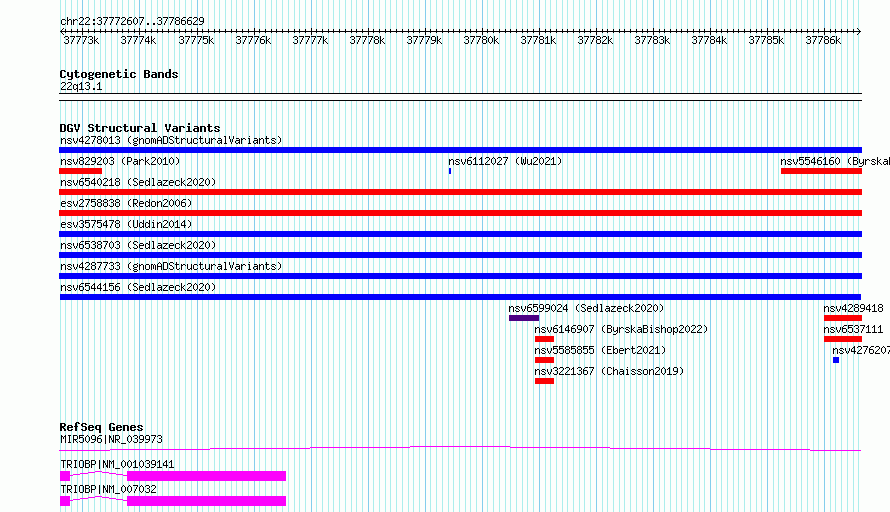Click the red bar under esv2758838
The height and width of the screenshot is (512, 890).
pyautogui.click(x=460, y=213)
